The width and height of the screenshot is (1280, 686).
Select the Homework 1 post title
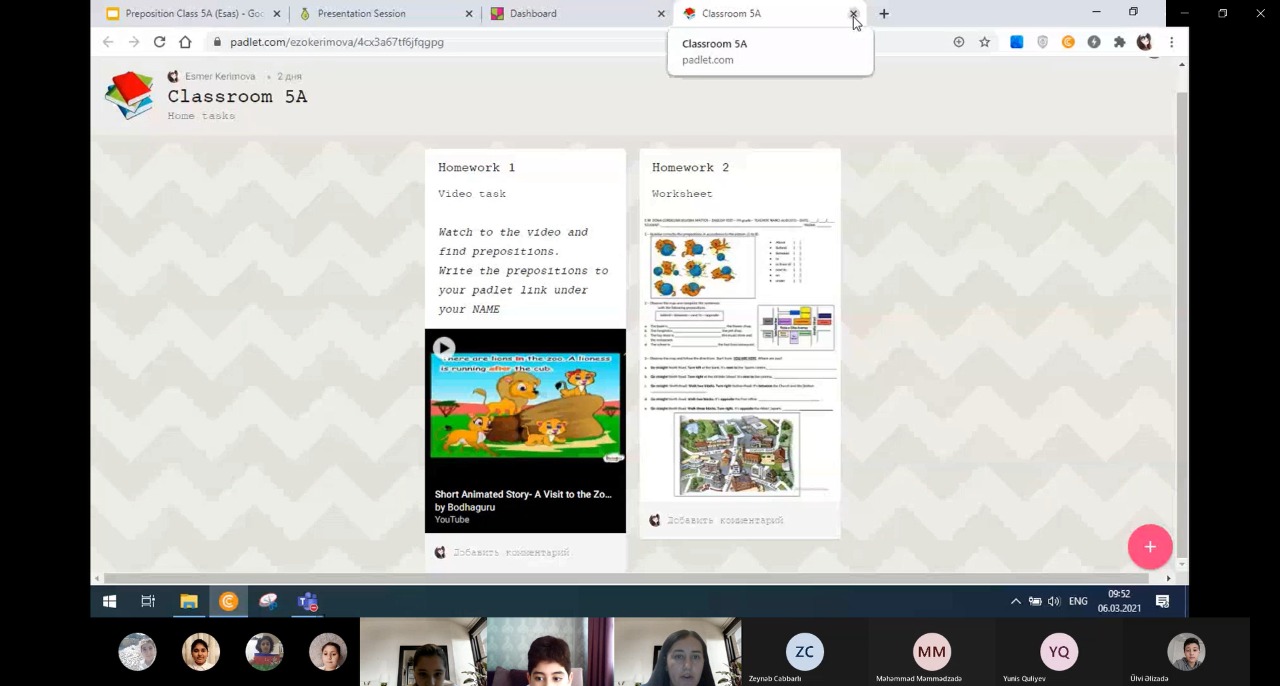pyautogui.click(x=476, y=167)
